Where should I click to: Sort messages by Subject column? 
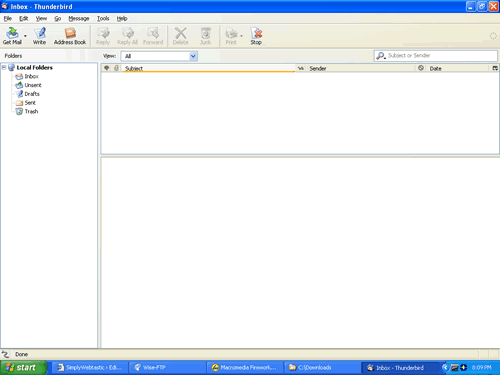209,68
